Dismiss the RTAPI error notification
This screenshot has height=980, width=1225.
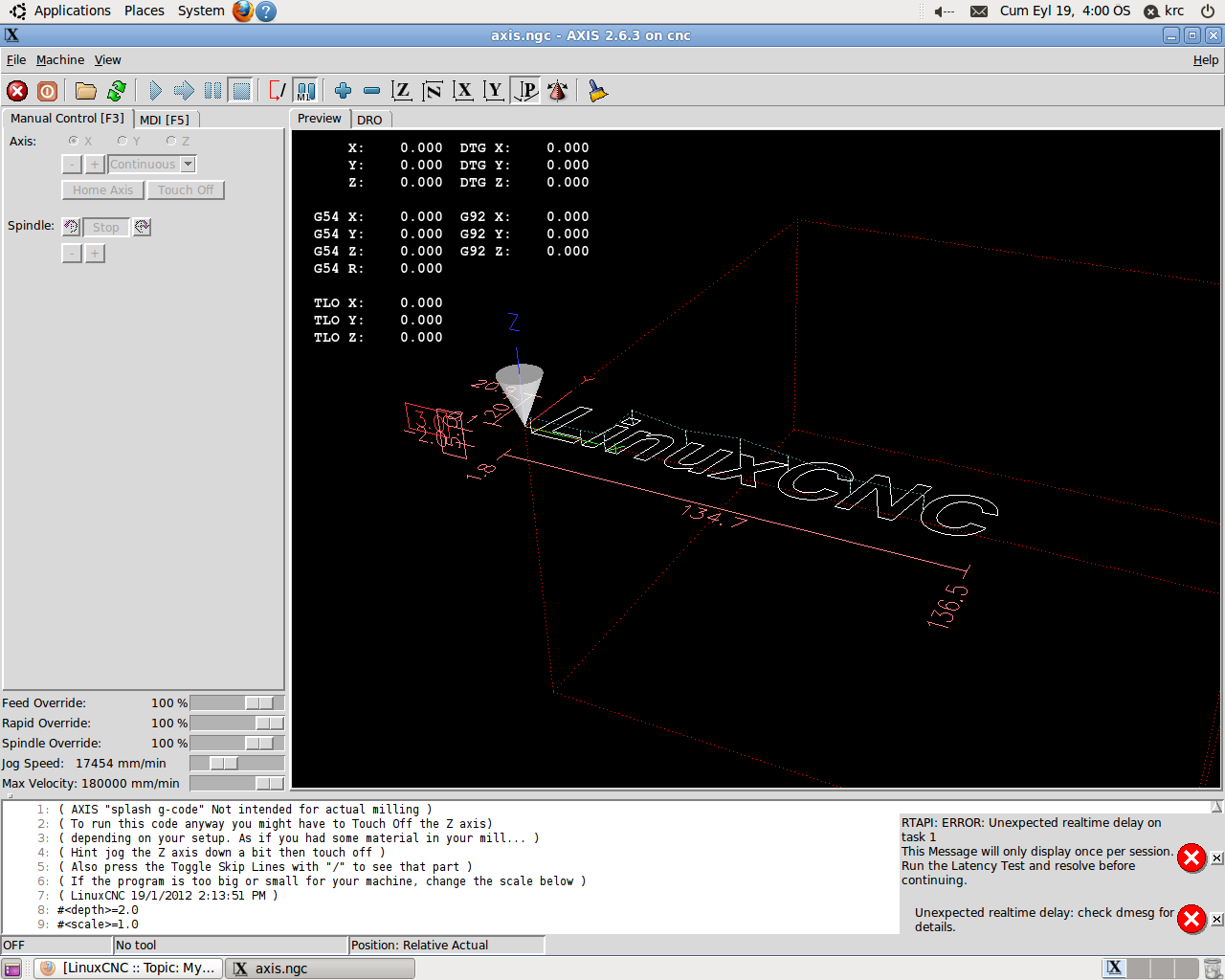[1216, 858]
